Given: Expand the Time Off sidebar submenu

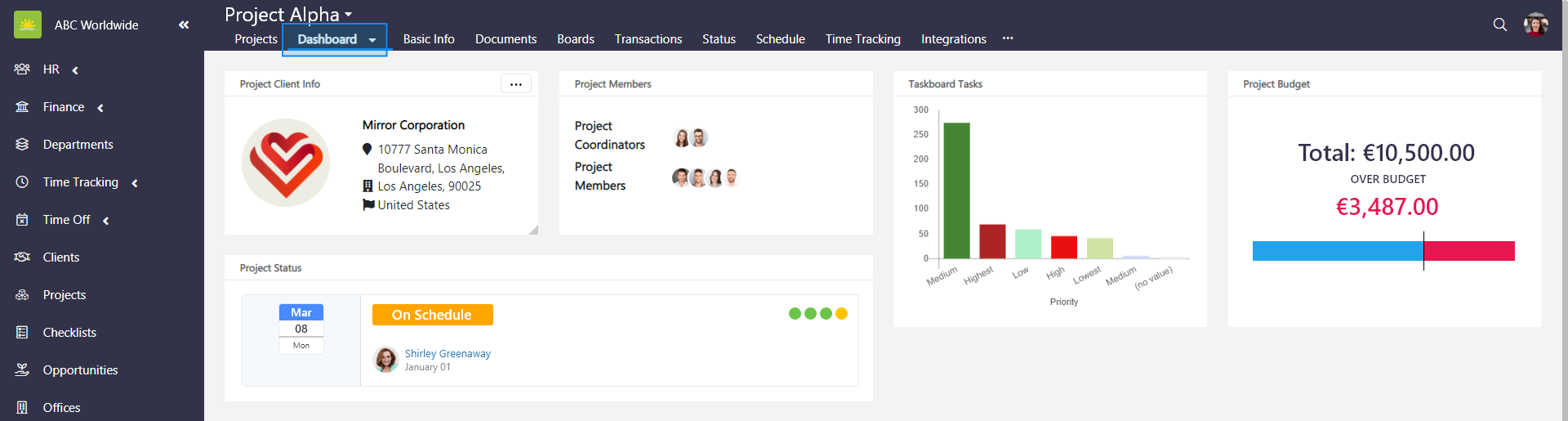Looking at the screenshot, I should [105, 221].
